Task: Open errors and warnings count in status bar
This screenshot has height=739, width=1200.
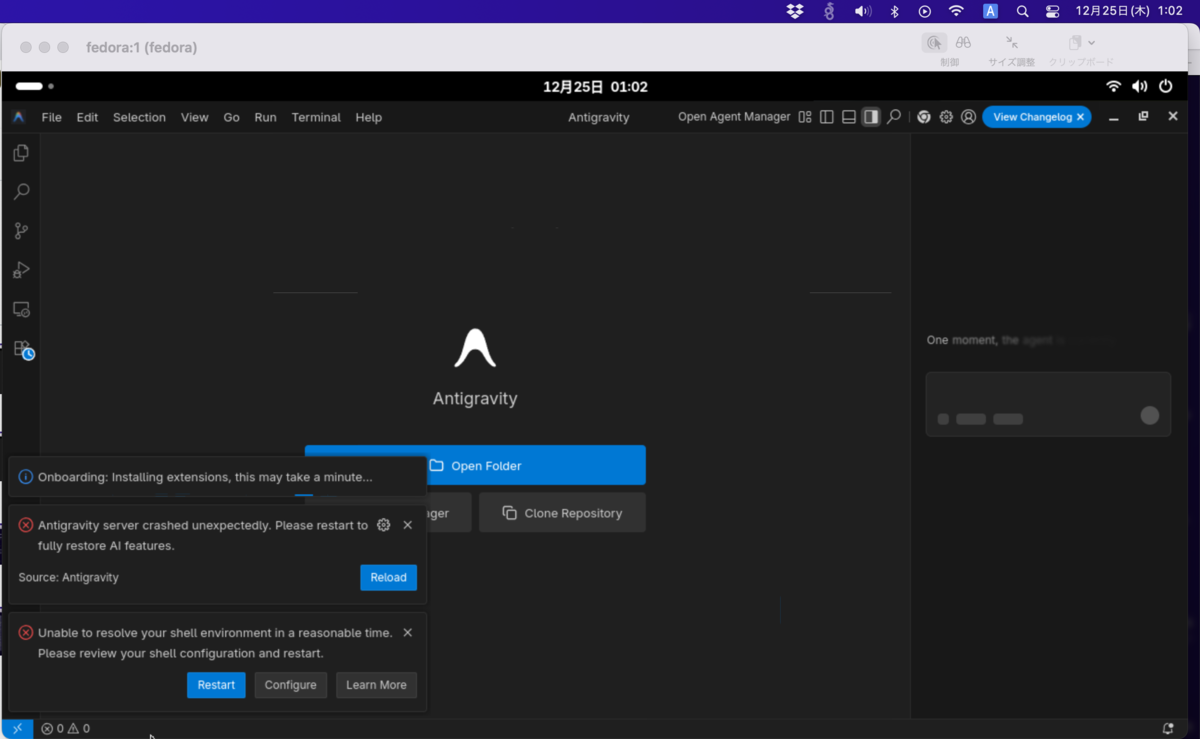Action: pos(66,729)
